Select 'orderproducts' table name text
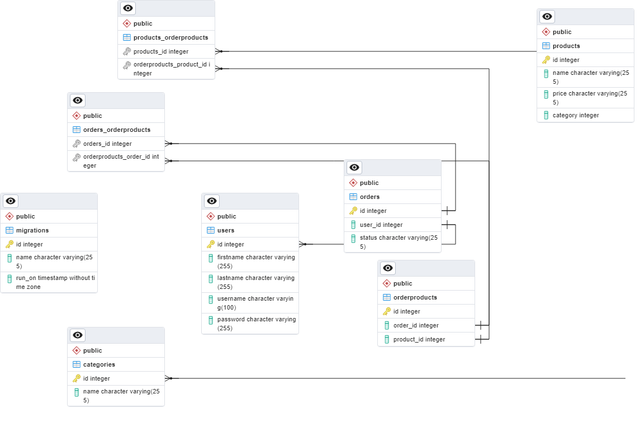640x437 pixels. (415, 297)
